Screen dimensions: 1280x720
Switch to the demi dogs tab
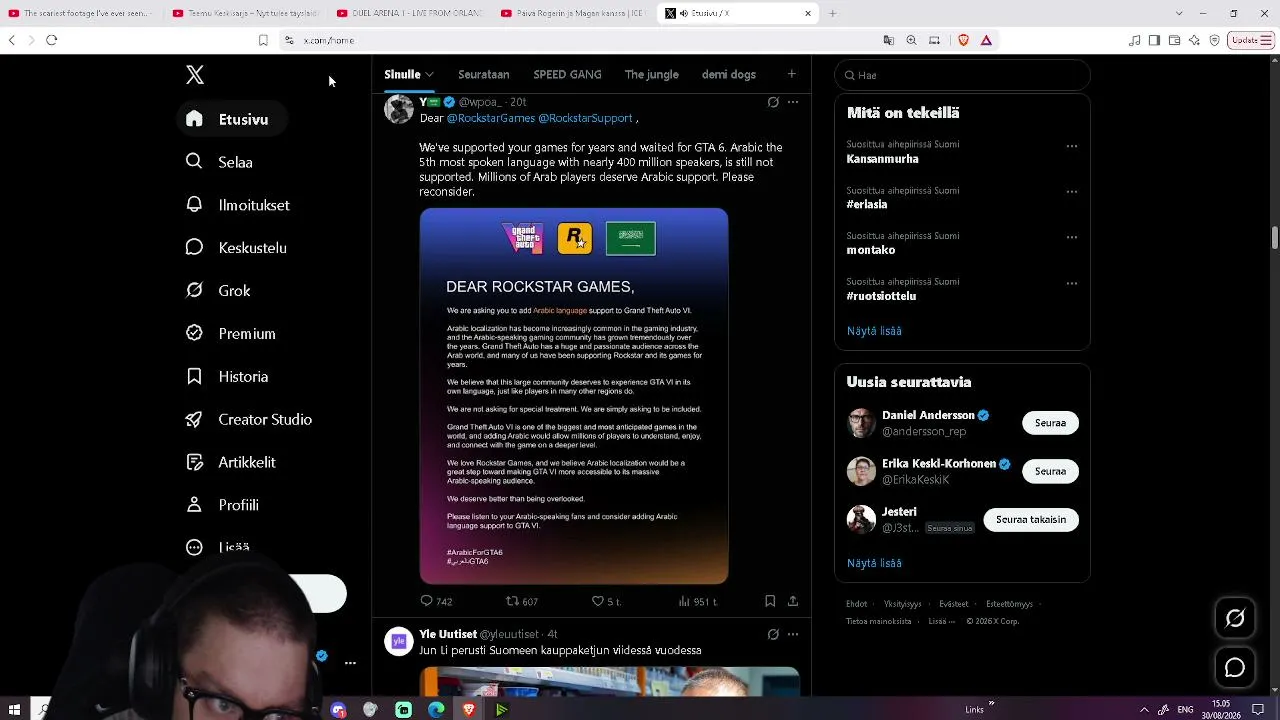click(729, 74)
